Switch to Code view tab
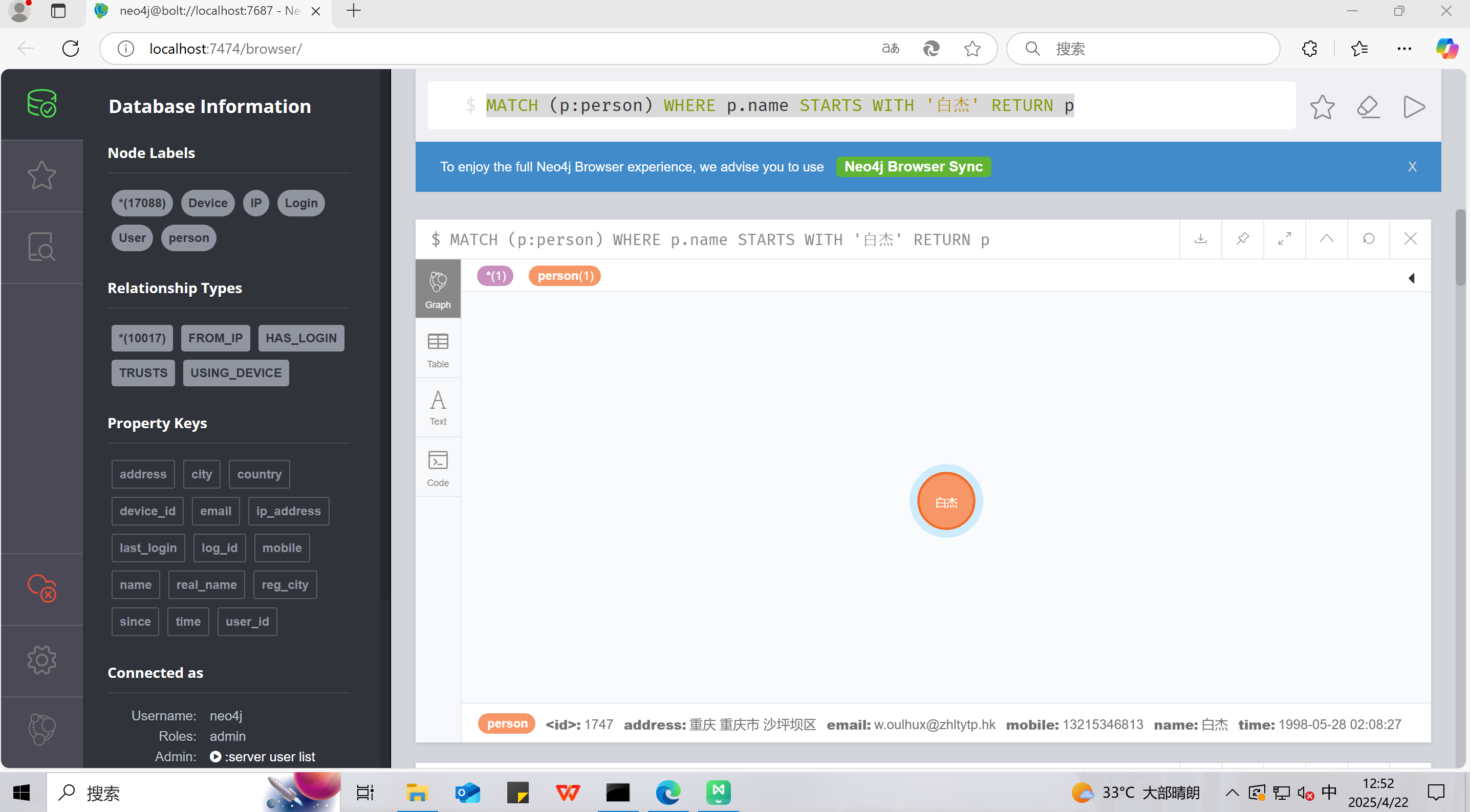The image size is (1470, 812). pyautogui.click(x=438, y=468)
